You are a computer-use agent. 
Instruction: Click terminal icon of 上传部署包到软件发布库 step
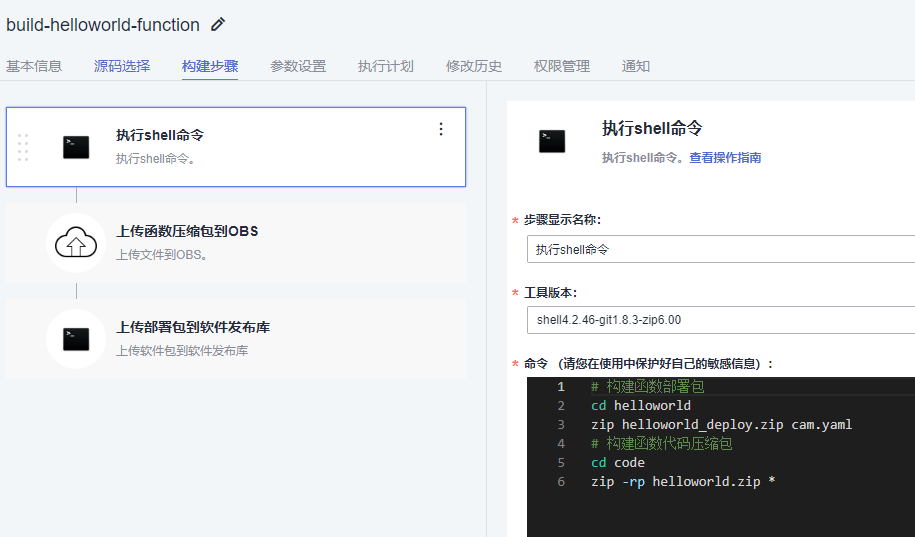point(76,339)
